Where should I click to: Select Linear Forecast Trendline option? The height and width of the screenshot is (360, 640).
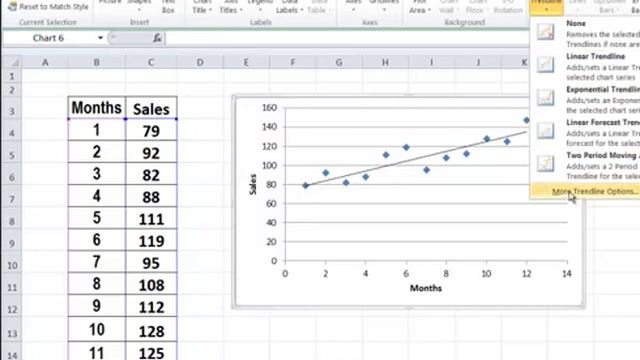585,132
